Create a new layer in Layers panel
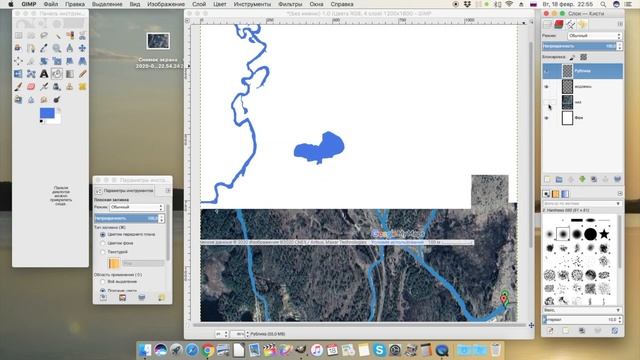 [547, 179]
